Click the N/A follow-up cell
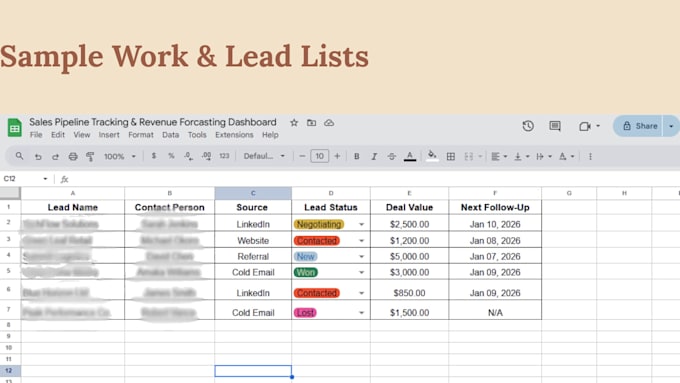 [x=495, y=313]
